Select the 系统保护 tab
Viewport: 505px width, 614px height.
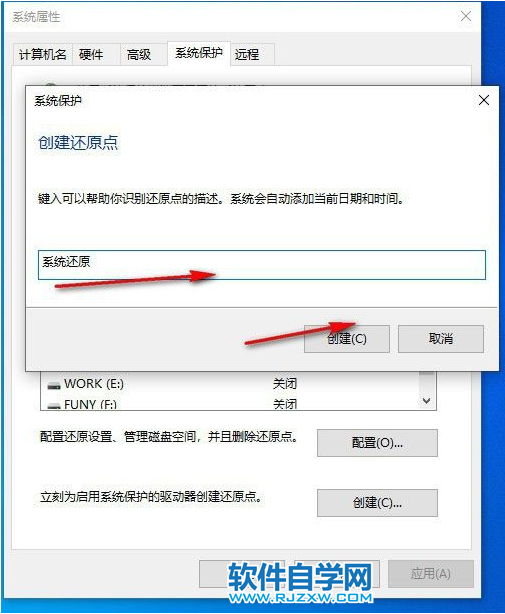tap(198, 53)
